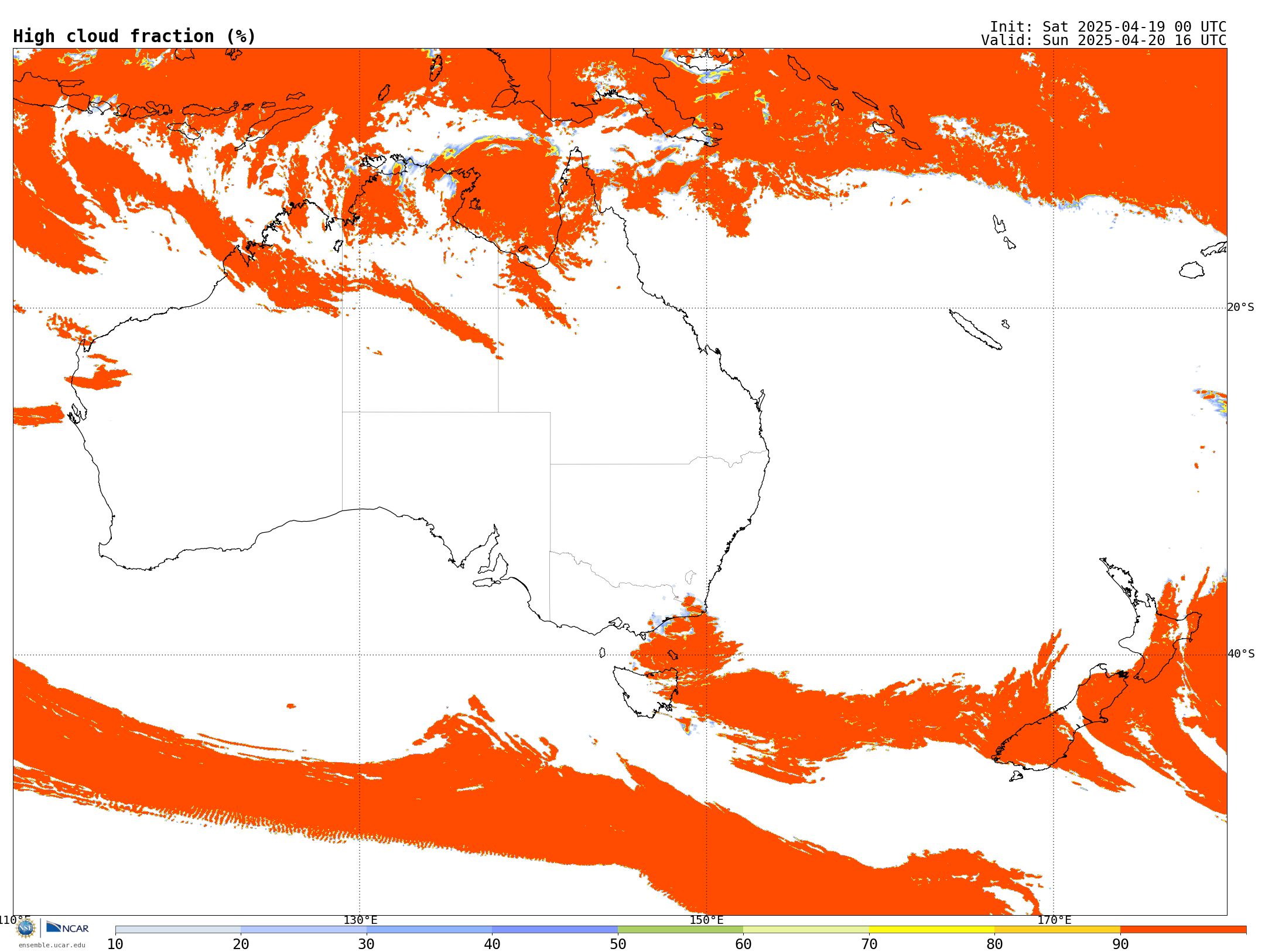Image resolution: width=1265 pixels, height=952 pixels.
Task: Open the ensemble.ucar.edu link text
Action: click(x=52, y=945)
